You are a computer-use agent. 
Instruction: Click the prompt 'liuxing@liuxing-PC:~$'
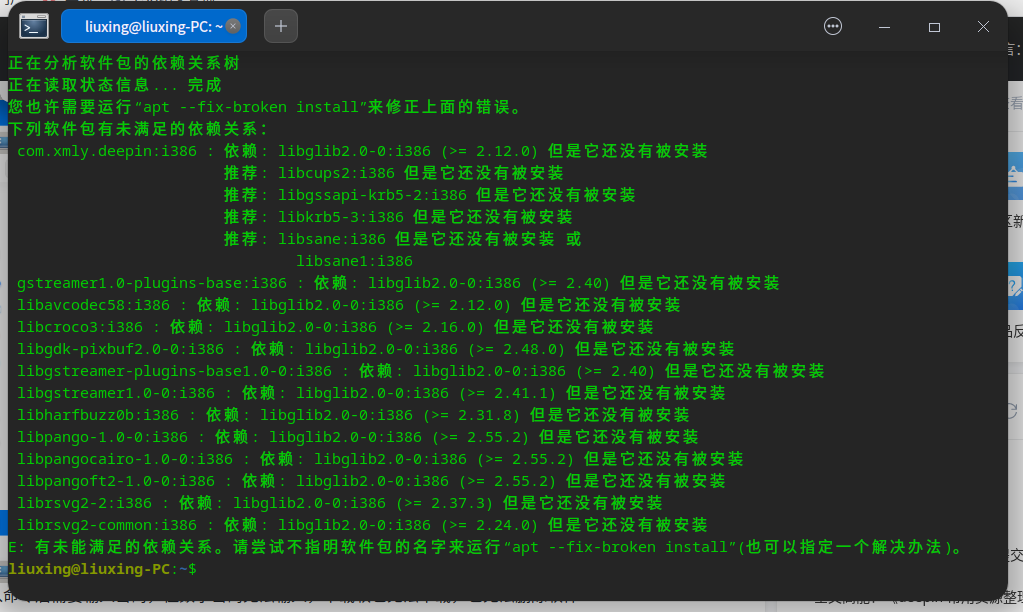point(102,569)
